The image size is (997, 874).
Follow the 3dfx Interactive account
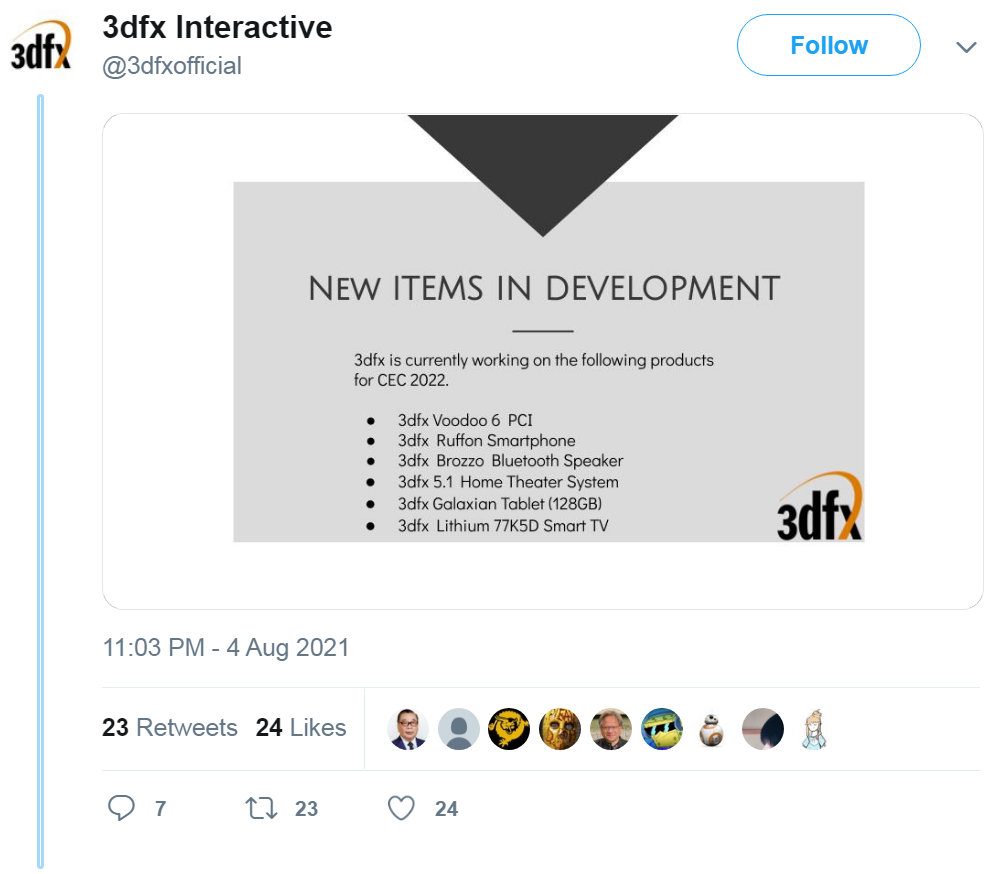click(828, 45)
